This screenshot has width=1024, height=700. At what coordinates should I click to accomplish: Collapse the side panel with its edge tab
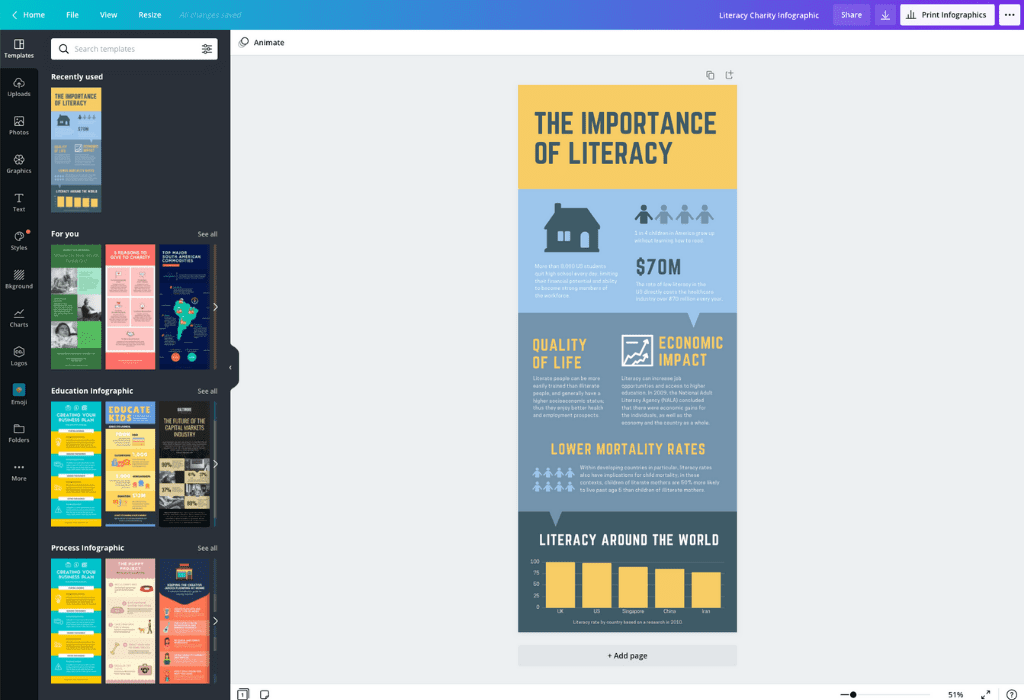click(x=231, y=367)
